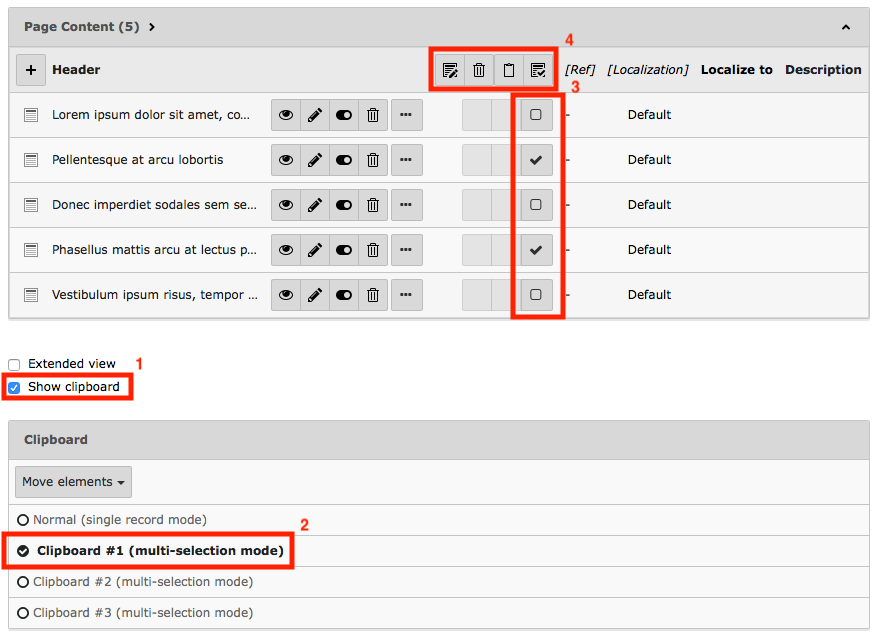This screenshot has width=878, height=638.
Task: View the Donec imperdiet record with eye icon
Action: (286, 205)
